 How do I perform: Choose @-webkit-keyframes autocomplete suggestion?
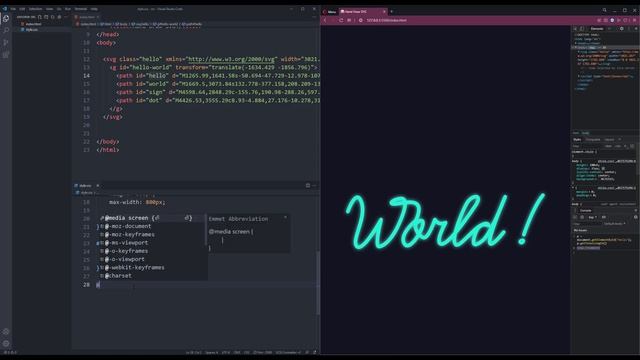coord(152,268)
